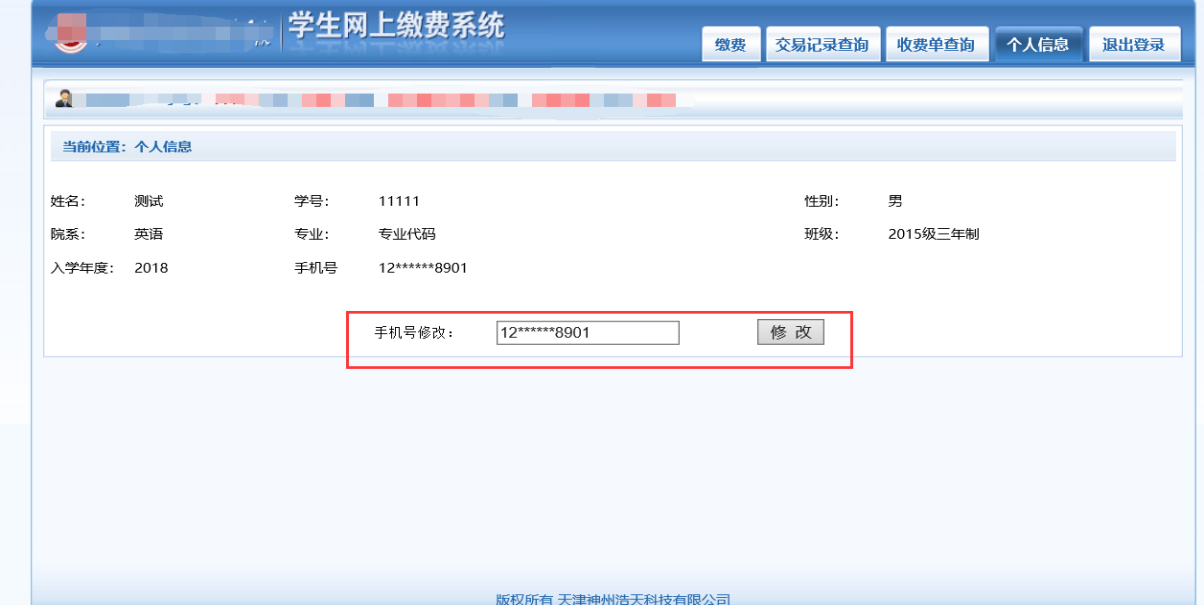Click the department value 英语
The height and width of the screenshot is (605, 1204).
coord(148,234)
